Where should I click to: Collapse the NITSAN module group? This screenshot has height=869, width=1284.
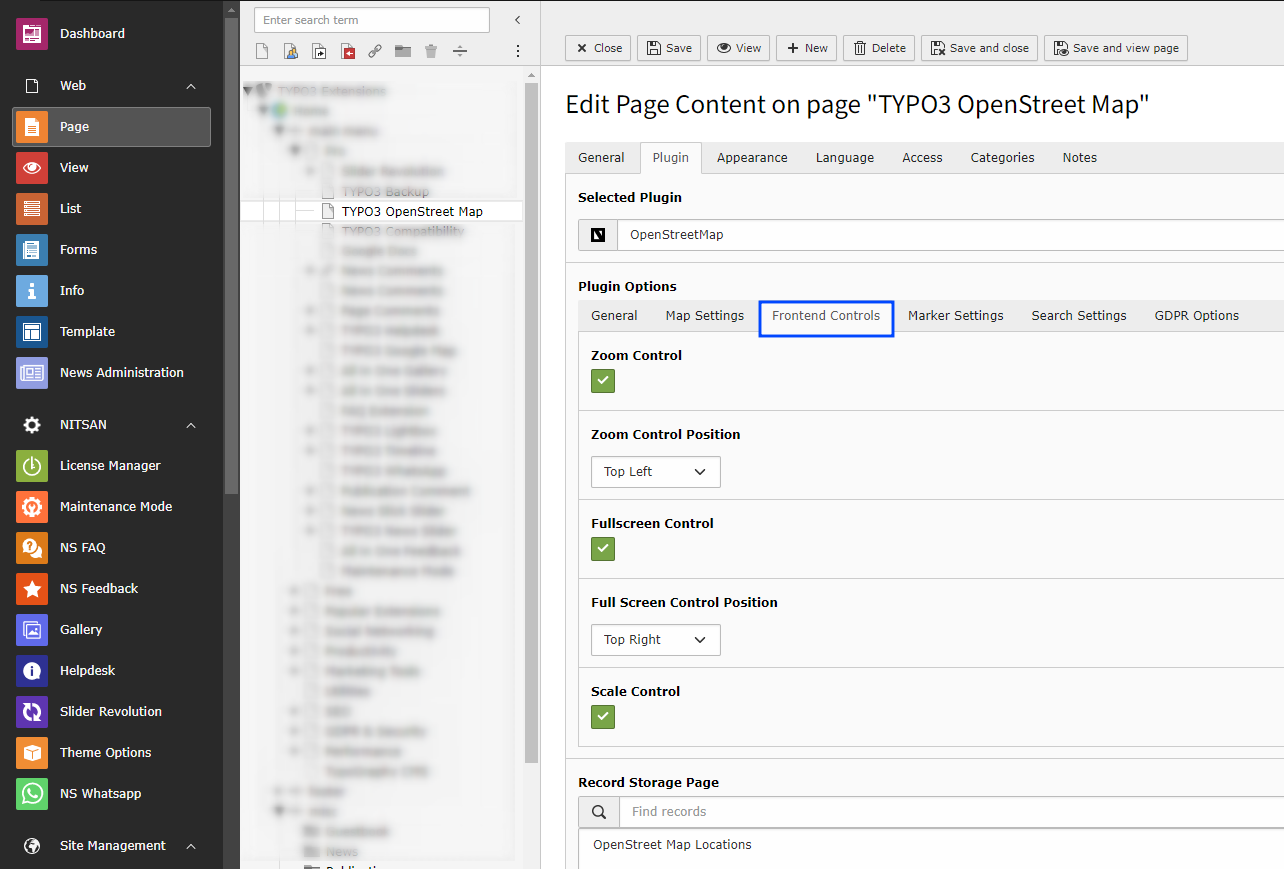coord(191,425)
